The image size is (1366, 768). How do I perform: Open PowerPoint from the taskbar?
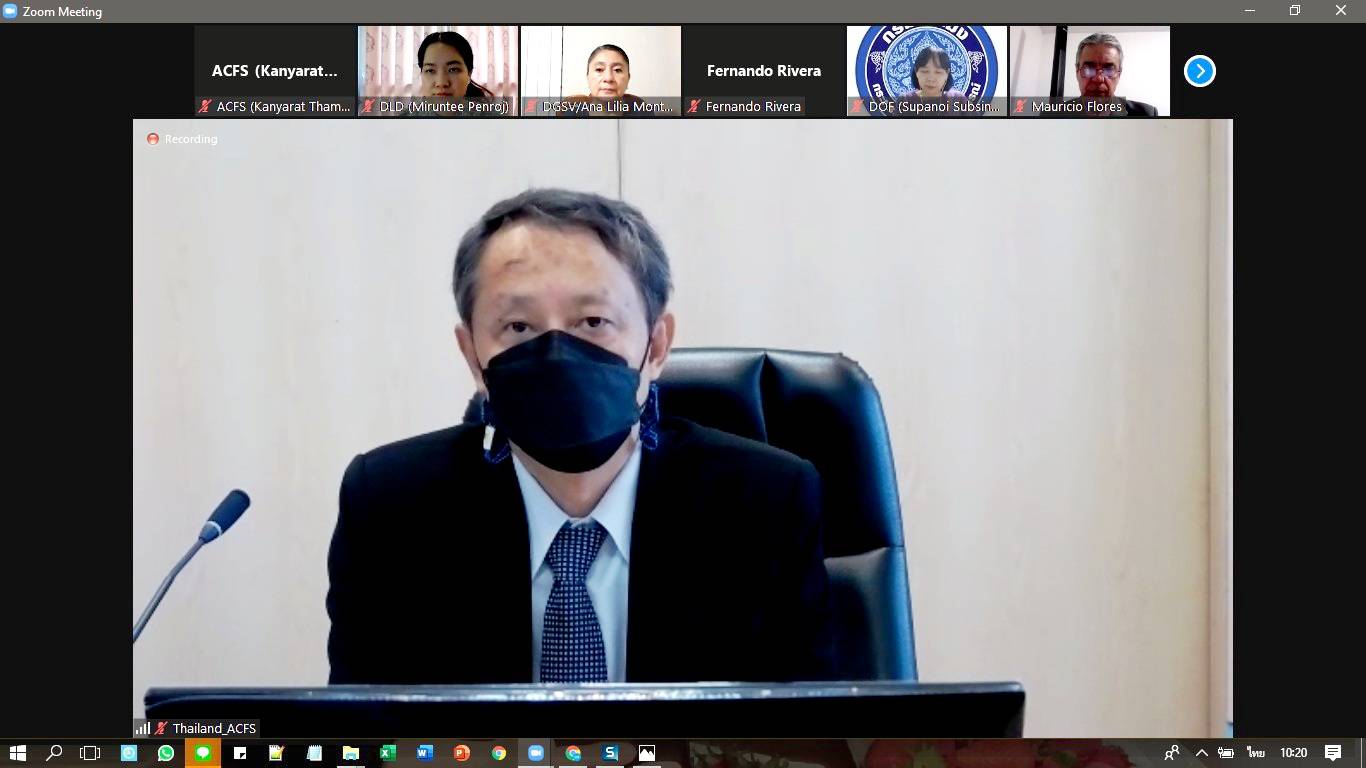pyautogui.click(x=462, y=753)
